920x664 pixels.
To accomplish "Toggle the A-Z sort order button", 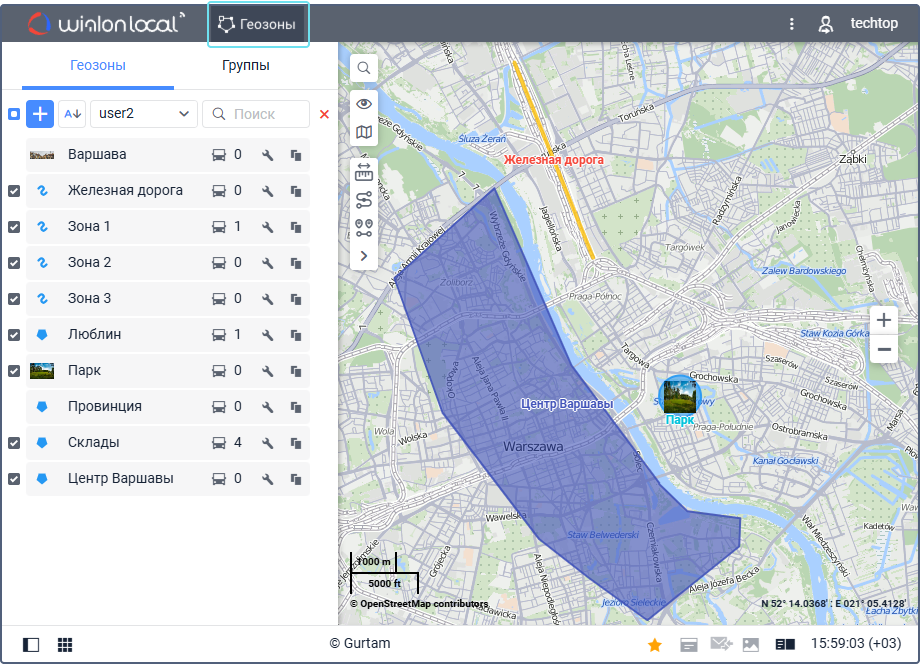I will 72,114.
